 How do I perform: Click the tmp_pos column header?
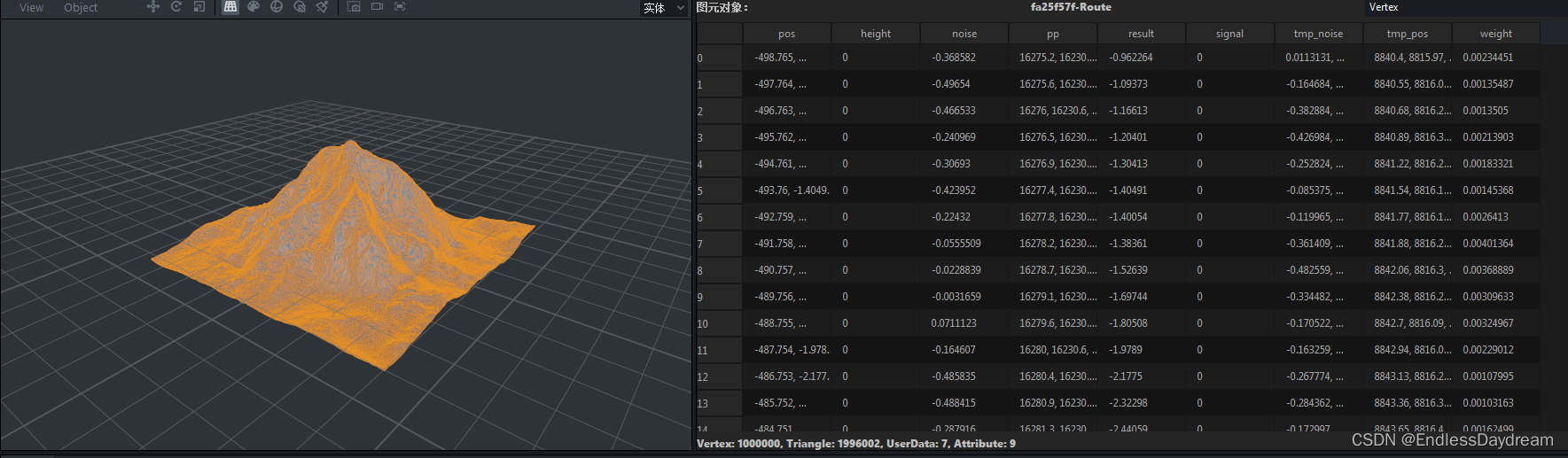pos(1408,34)
